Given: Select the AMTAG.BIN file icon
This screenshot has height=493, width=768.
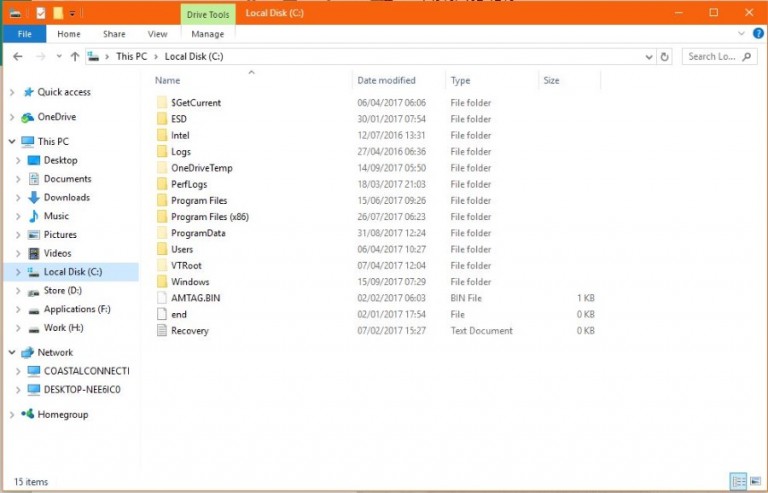Looking at the screenshot, I should (x=162, y=298).
